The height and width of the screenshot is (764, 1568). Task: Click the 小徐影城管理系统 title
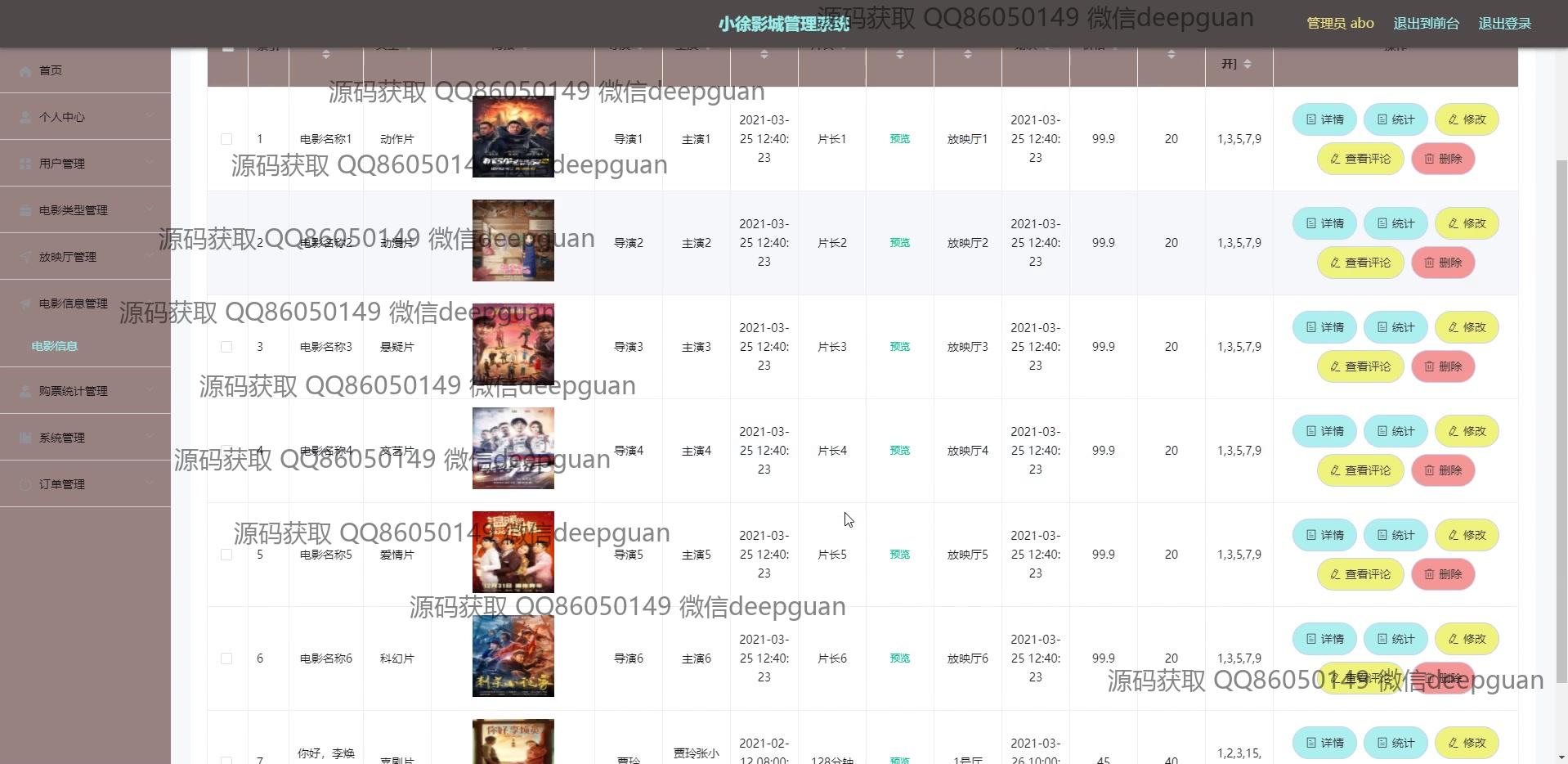[x=784, y=24]
